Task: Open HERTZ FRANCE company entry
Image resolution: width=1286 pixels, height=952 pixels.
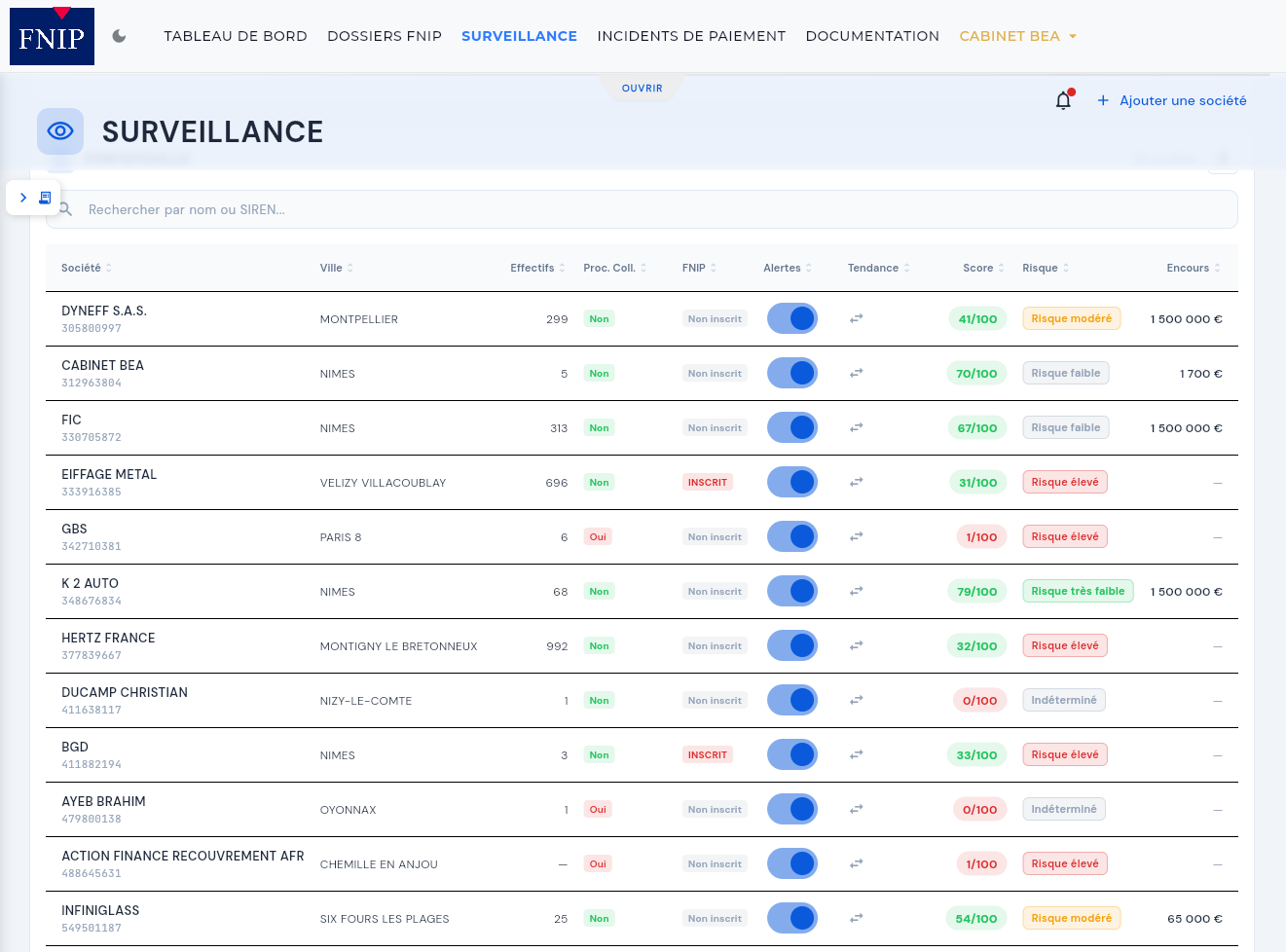Action: click(x=108, y=638)
